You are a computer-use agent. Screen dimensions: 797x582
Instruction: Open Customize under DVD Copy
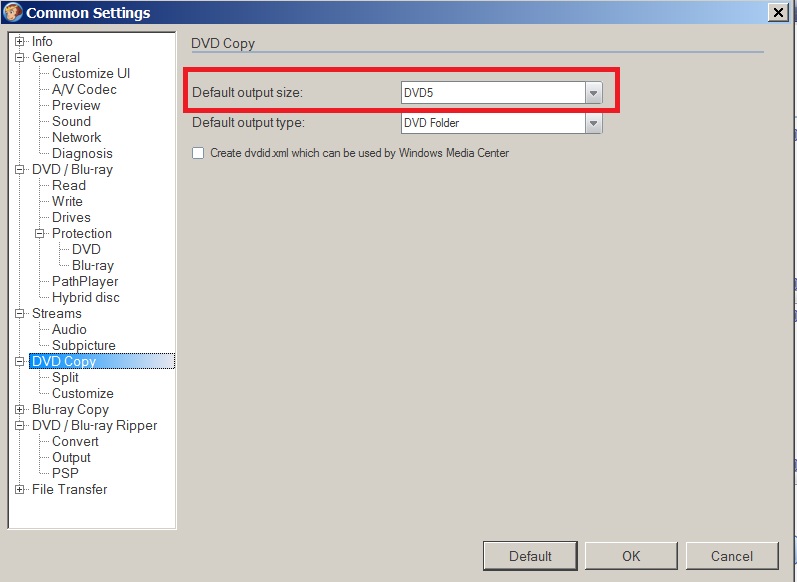click(83, 393)
